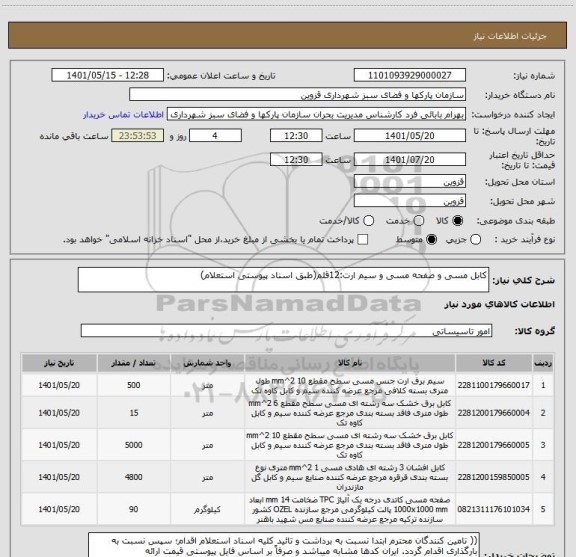Click the واحد شمارش column header
Screen dimensions: 576x557
point(208,363)
